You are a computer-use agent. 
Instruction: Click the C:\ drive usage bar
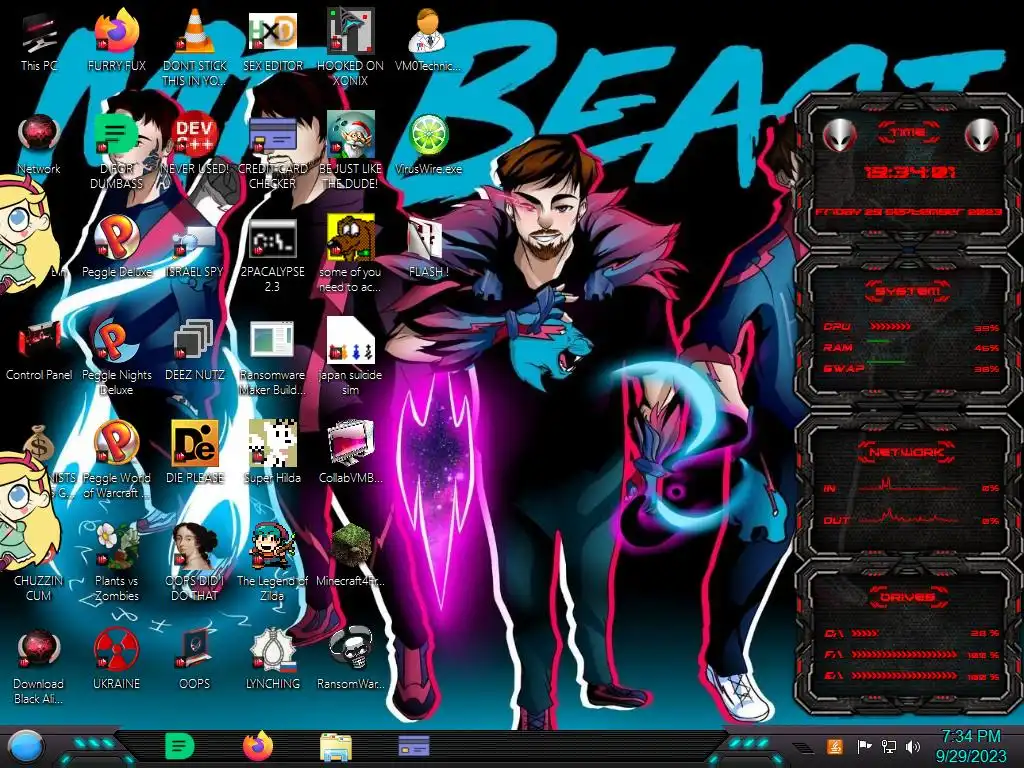(865, 633)
